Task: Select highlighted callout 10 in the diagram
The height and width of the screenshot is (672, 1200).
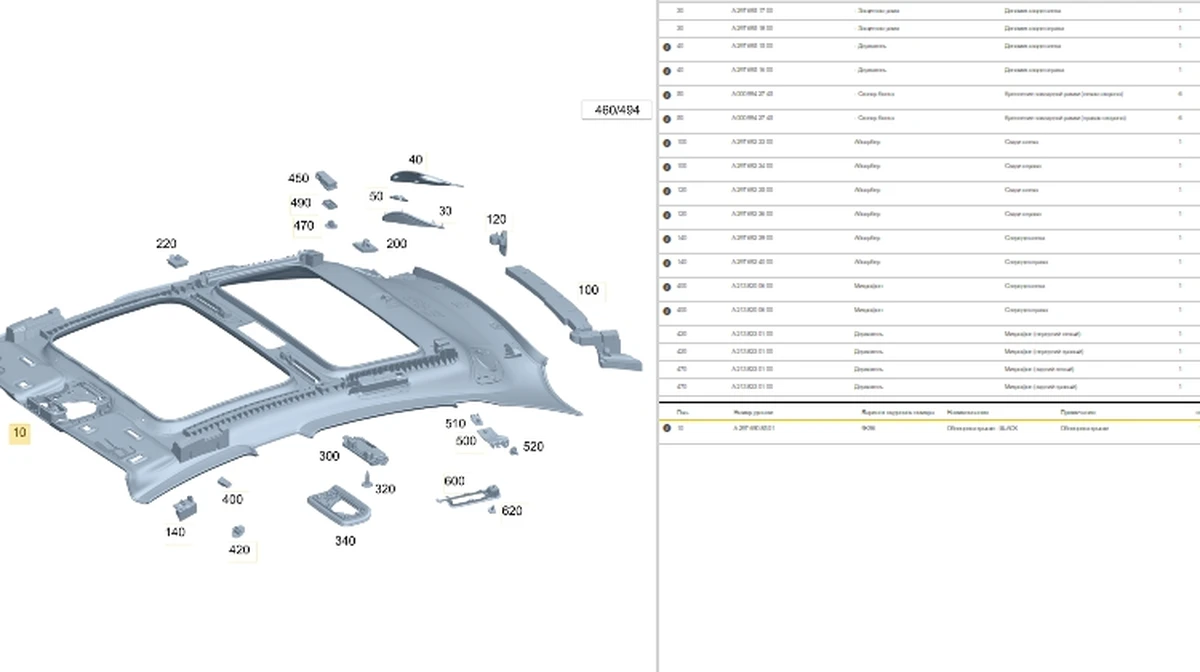Action: click(x=19, y=433)
